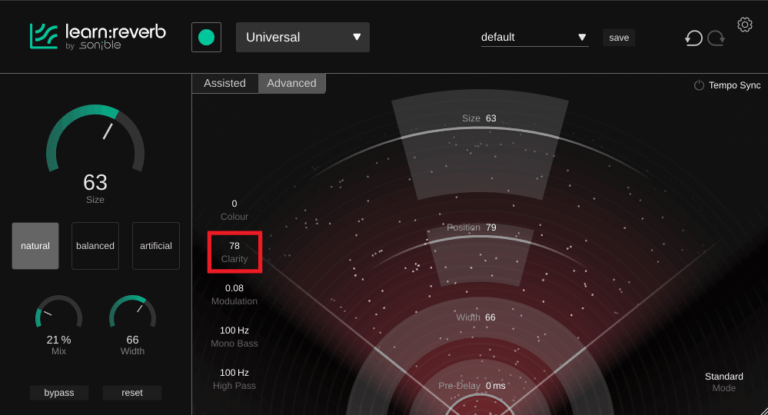Click the undo arrow icon
The image size is (768, 415).
point(693,38)
